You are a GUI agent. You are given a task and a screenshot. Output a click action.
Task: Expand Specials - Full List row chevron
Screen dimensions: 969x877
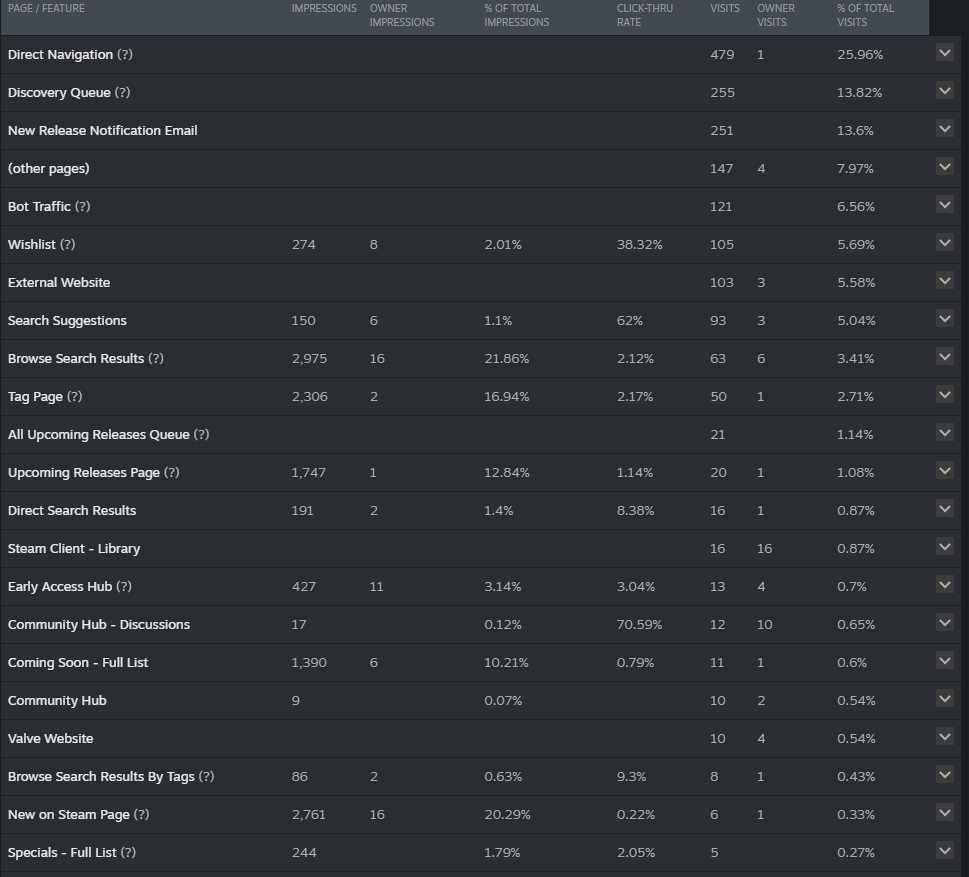[944, 851]
